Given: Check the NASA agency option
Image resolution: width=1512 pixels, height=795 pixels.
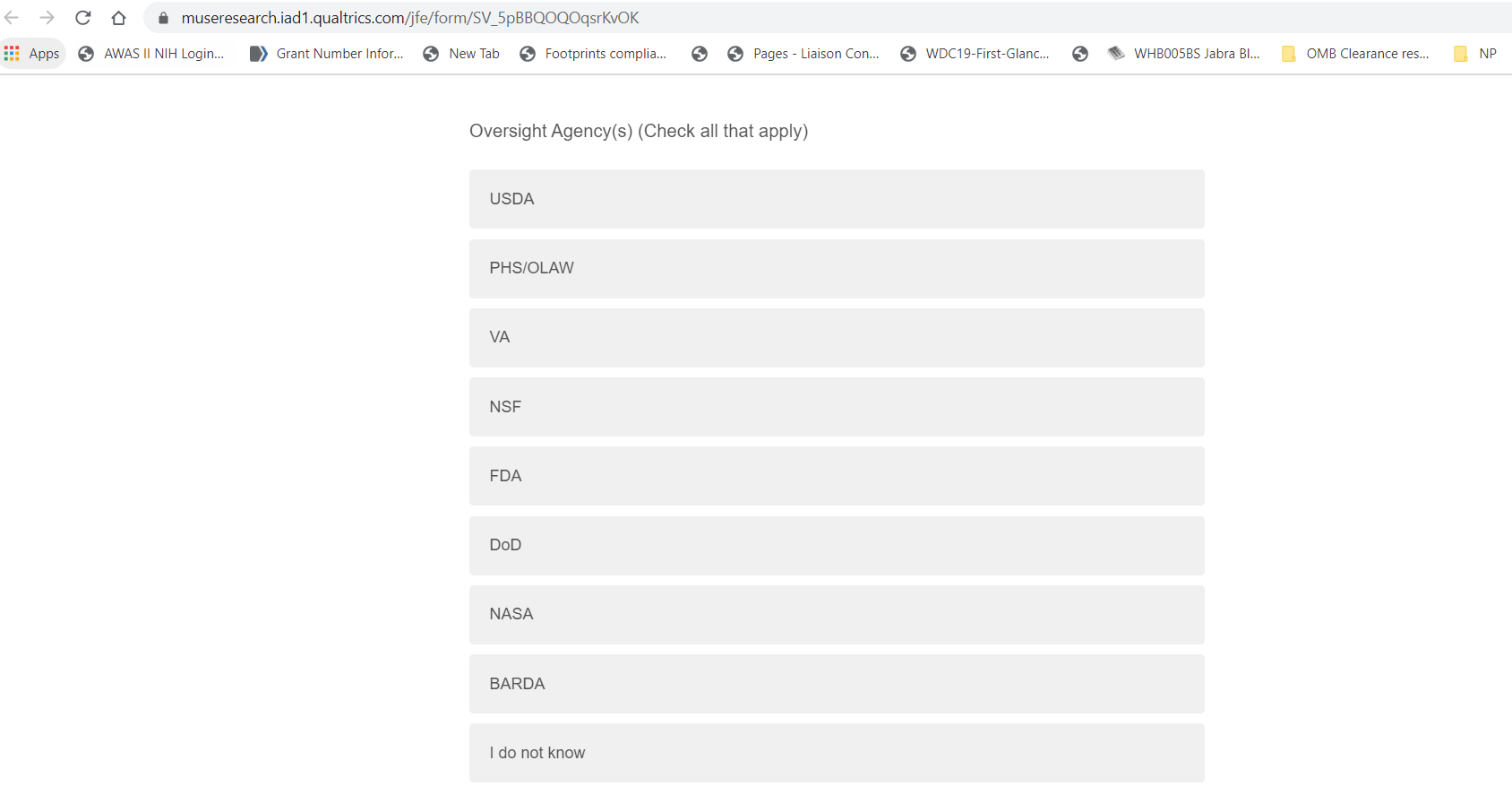Looking at the screenshot, I should [x=837, y=614].
